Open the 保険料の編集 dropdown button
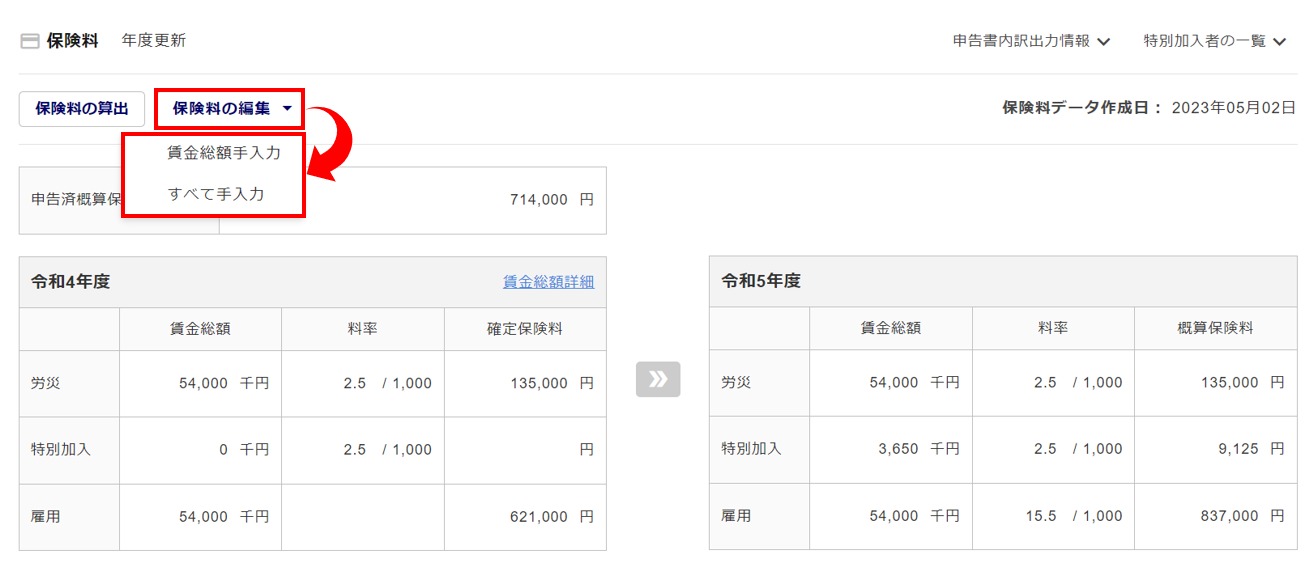The height and width of the screenshot is (561, 1315). (230, 108)
